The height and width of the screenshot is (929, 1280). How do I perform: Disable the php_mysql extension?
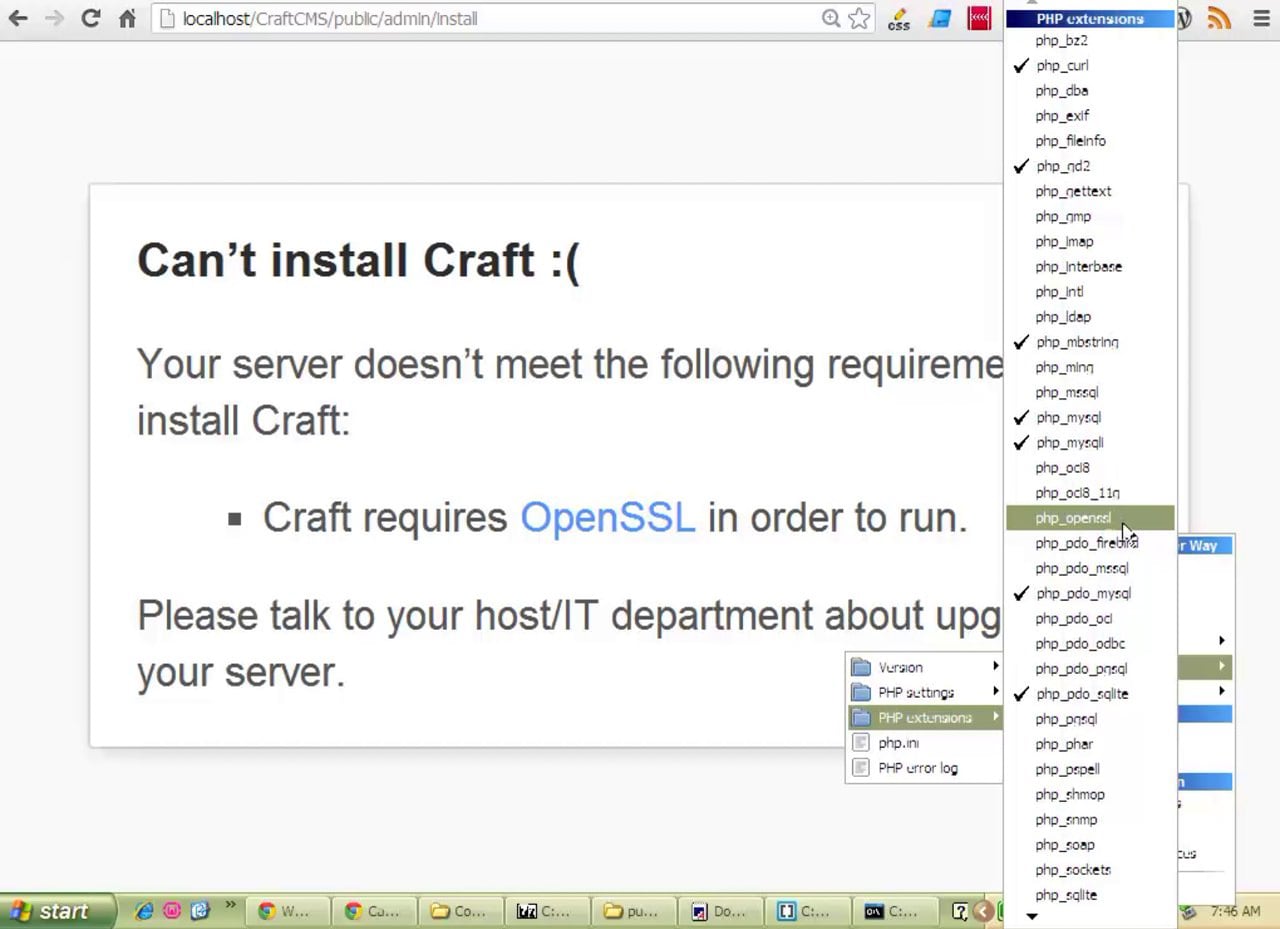[1090, 417]
